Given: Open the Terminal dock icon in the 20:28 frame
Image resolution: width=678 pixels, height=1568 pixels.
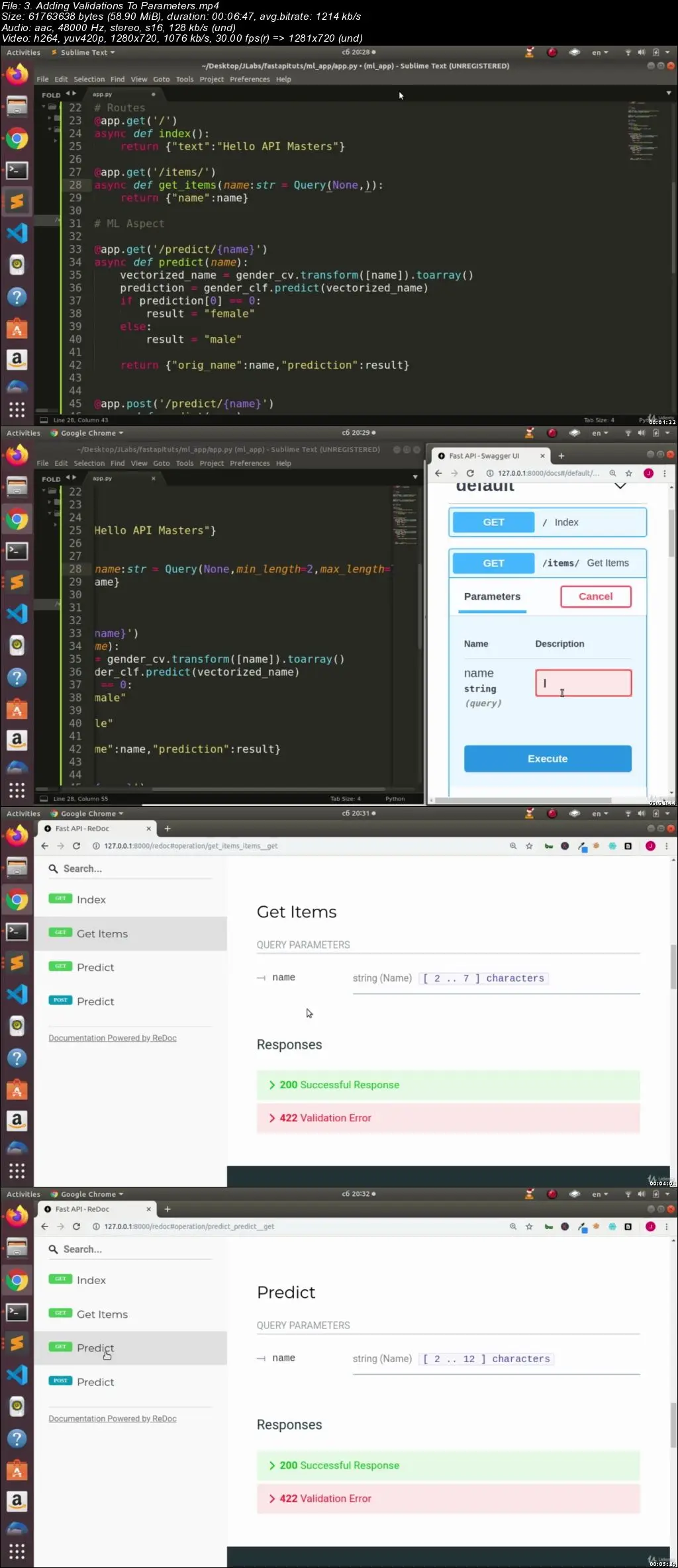Looking at the screenshot, I should point(17,171).
